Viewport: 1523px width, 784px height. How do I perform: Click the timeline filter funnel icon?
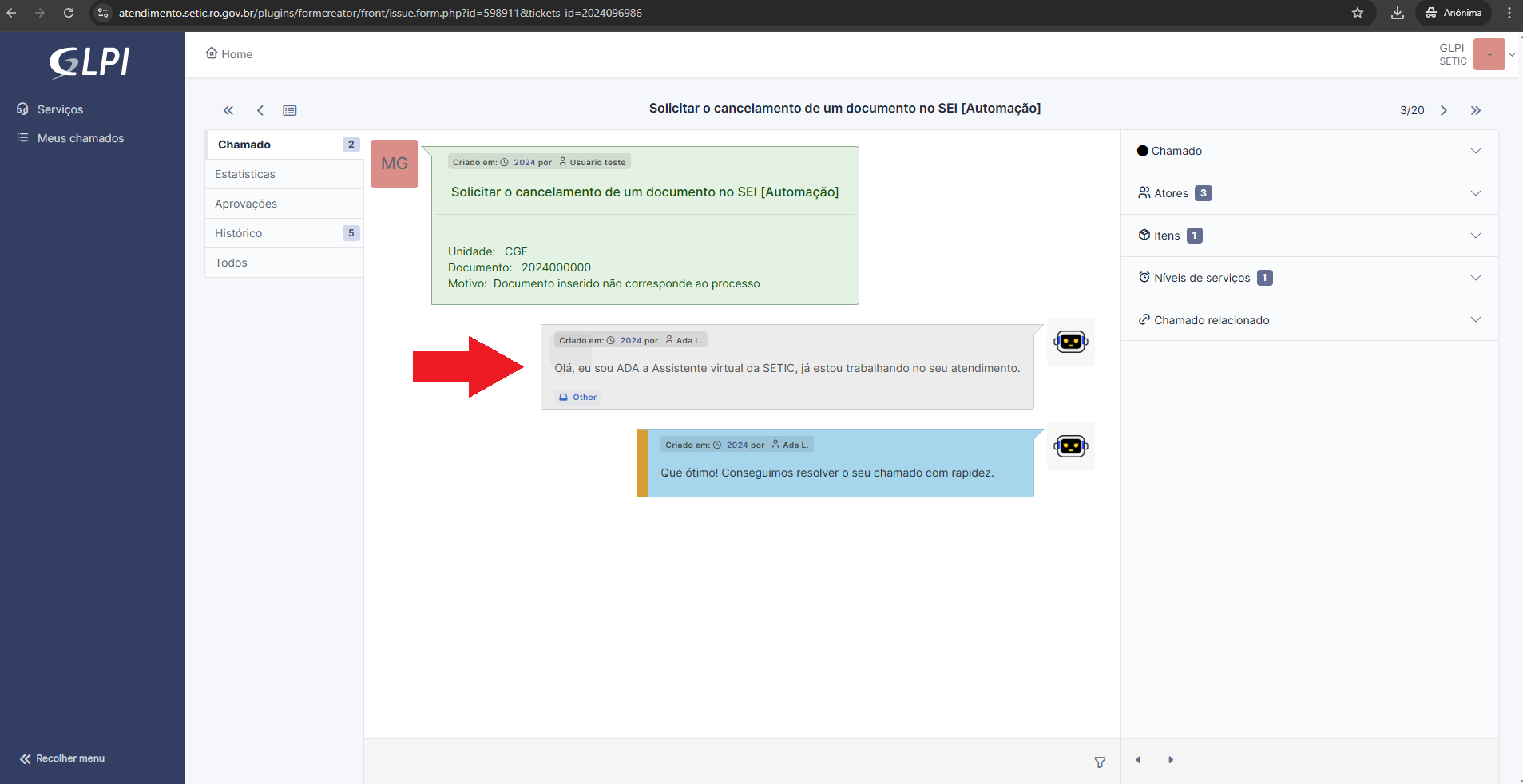(x=1100, y=762)
